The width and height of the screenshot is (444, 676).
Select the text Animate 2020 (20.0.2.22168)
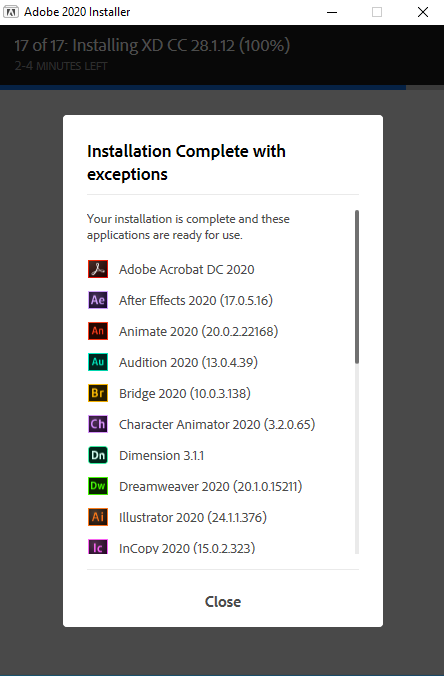click(199, 332)
